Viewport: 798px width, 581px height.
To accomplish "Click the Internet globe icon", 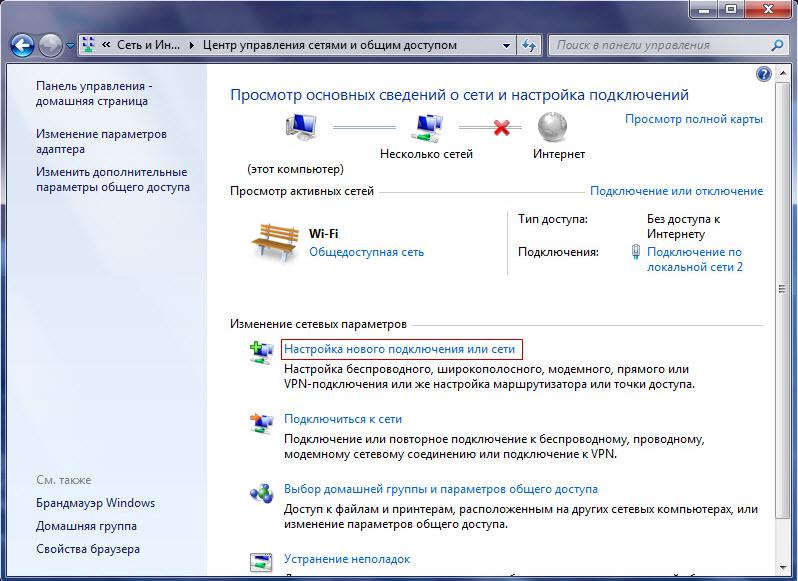I will (x=552, y=127).
